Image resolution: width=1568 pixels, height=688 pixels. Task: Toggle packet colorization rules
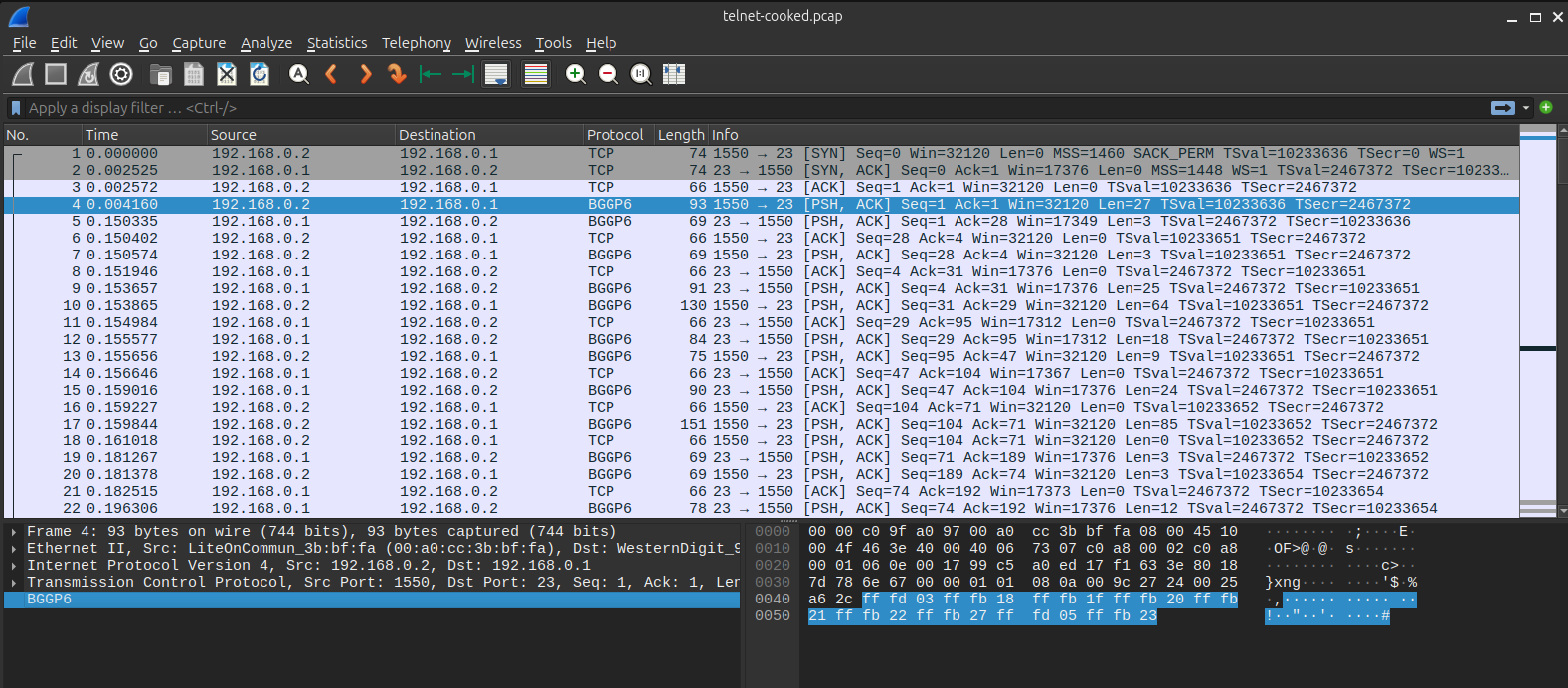(x=536, y=74)
